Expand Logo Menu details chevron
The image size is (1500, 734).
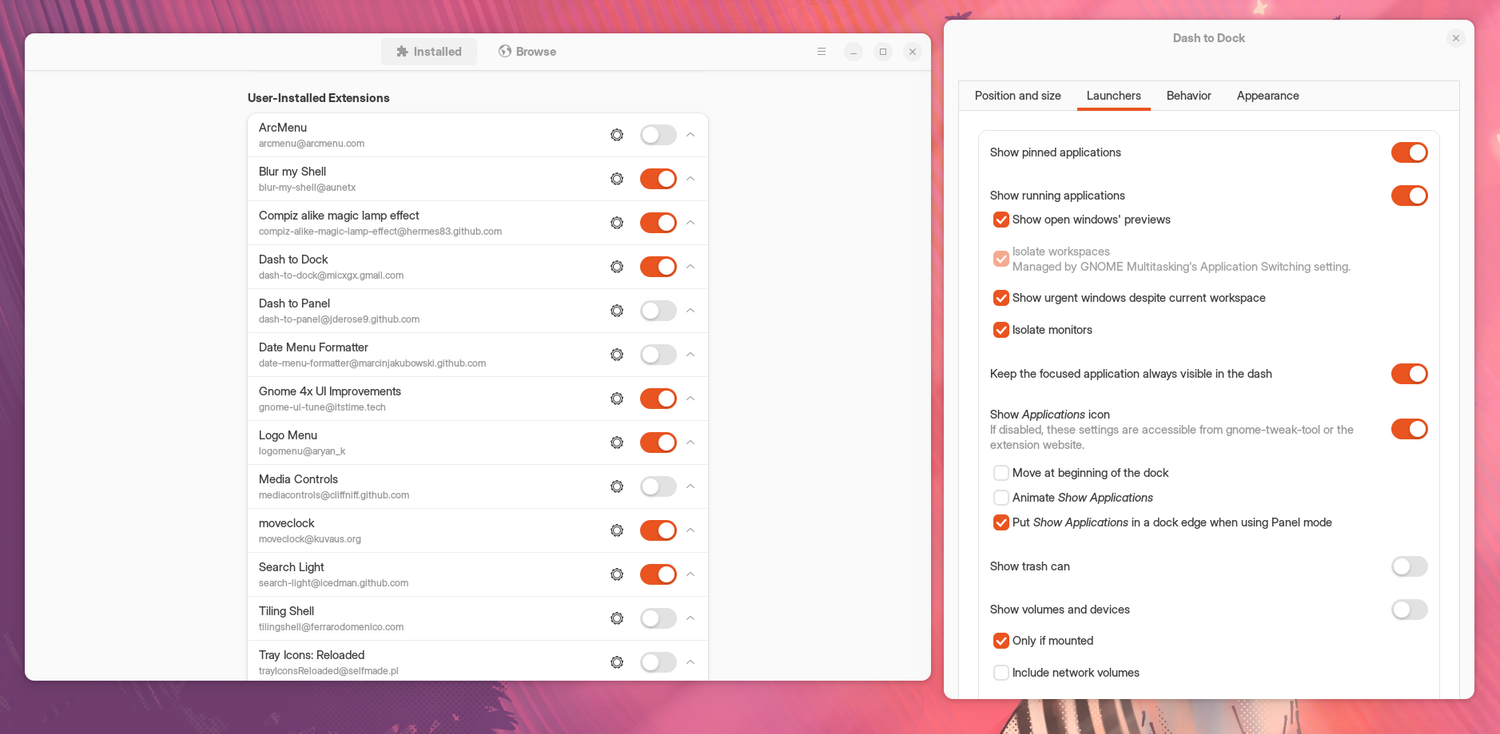pos(690,443)
